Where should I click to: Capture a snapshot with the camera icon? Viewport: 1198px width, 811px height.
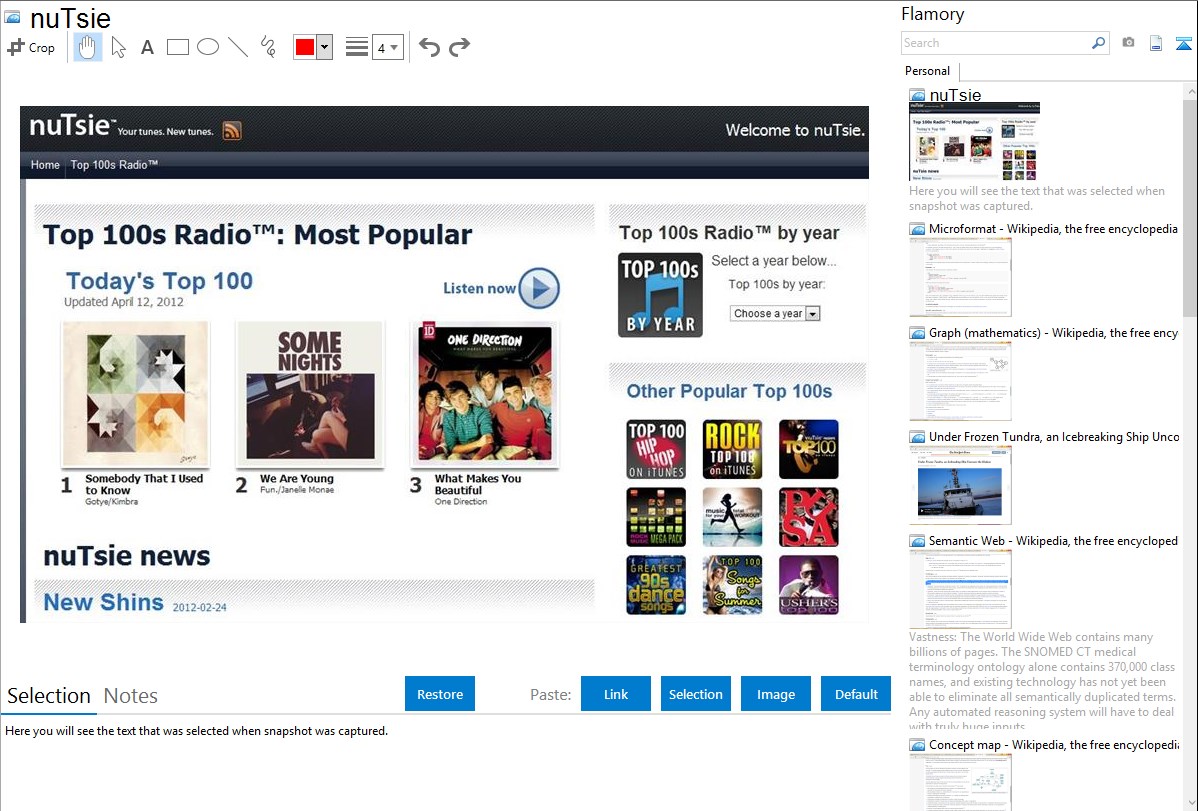(1128, 43)
